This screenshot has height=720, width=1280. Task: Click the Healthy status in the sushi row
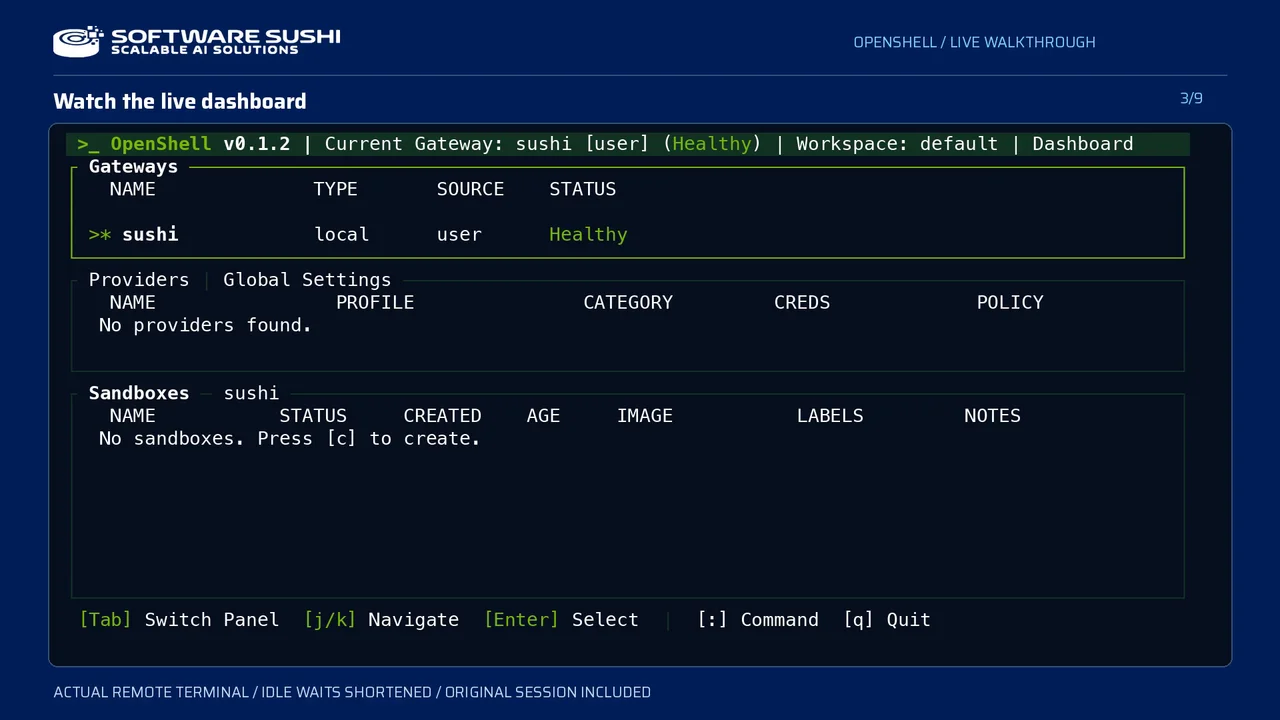point(588,235)
